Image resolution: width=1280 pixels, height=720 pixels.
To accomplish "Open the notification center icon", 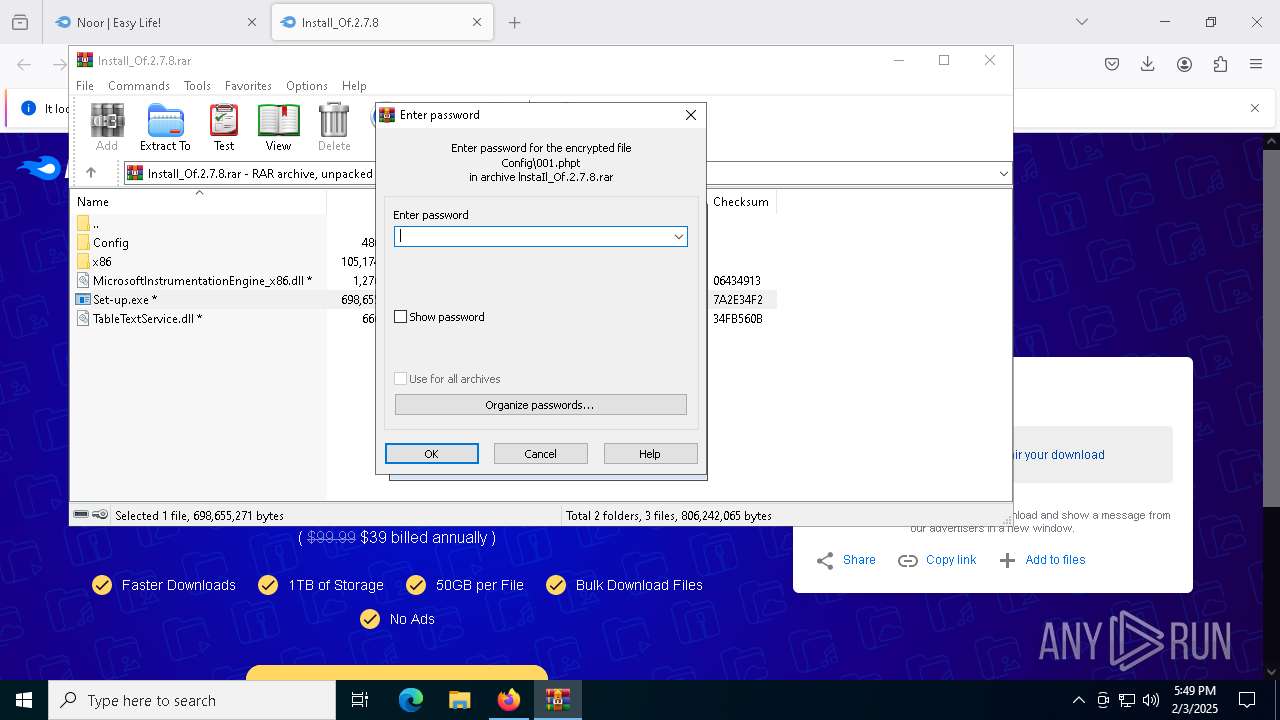I will [1247, 700].
